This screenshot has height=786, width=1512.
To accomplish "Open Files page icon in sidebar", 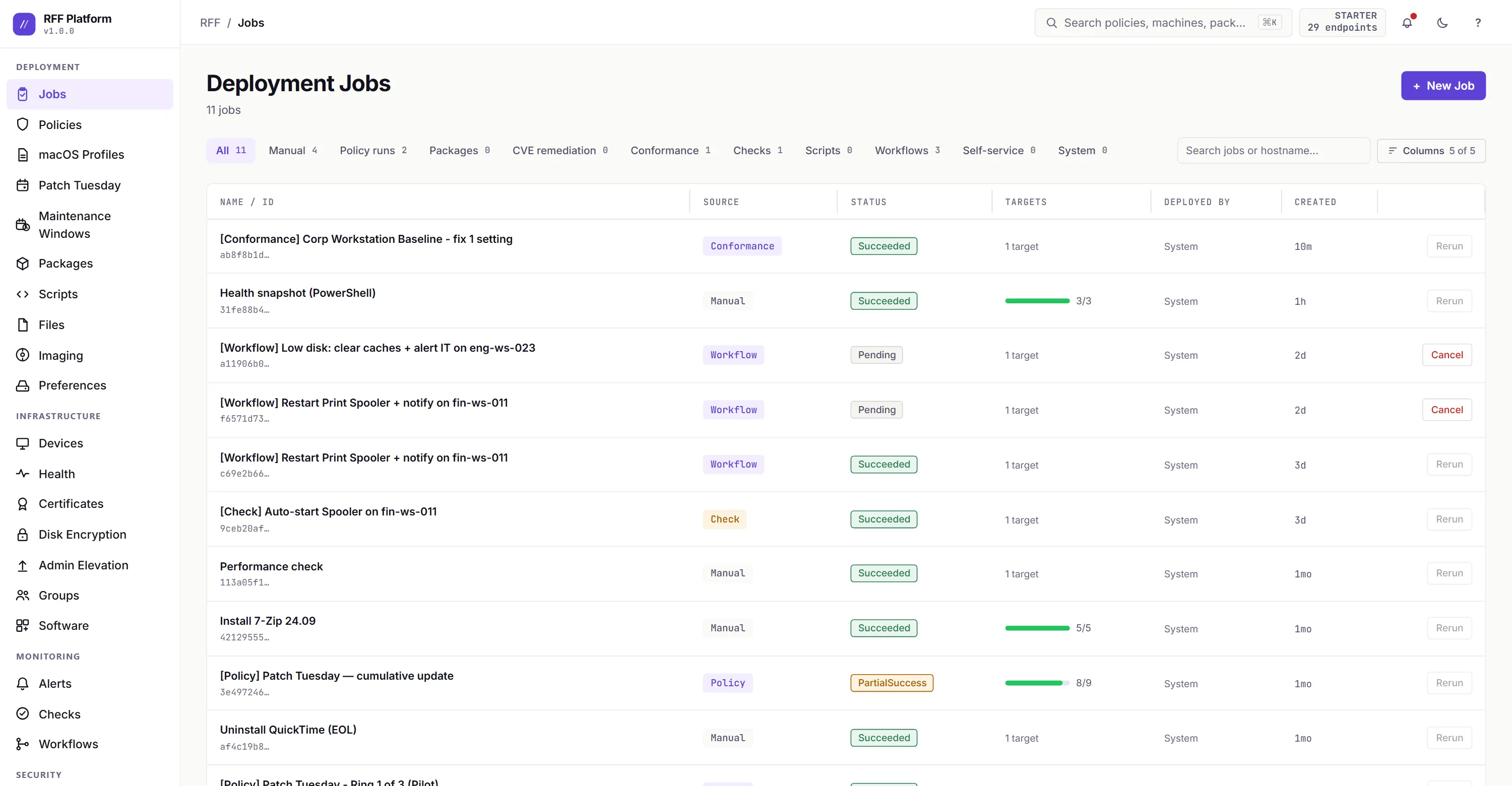I will pos(22,325).
